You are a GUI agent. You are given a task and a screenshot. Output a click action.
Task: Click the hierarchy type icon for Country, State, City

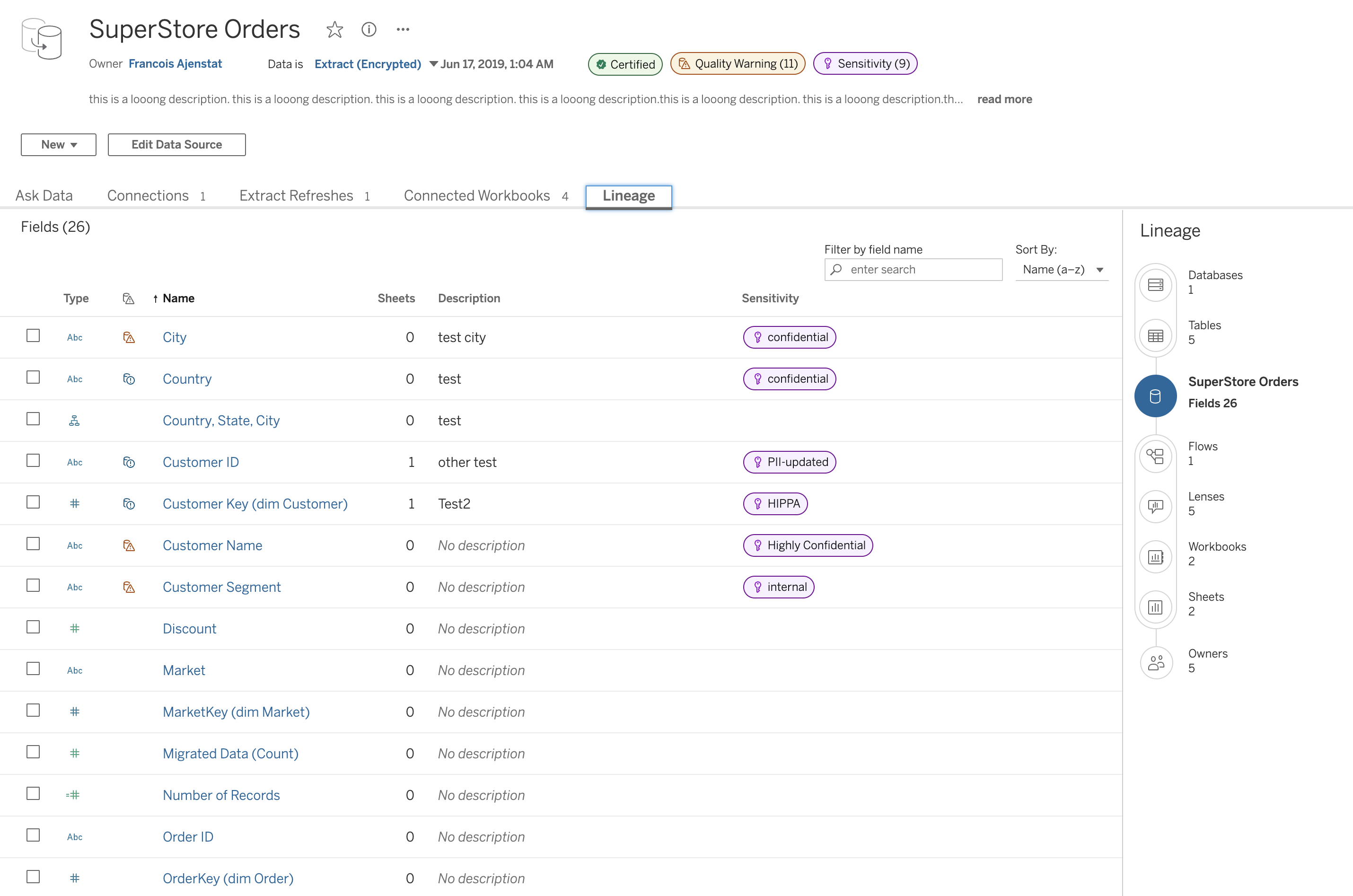tap(74, 421)
